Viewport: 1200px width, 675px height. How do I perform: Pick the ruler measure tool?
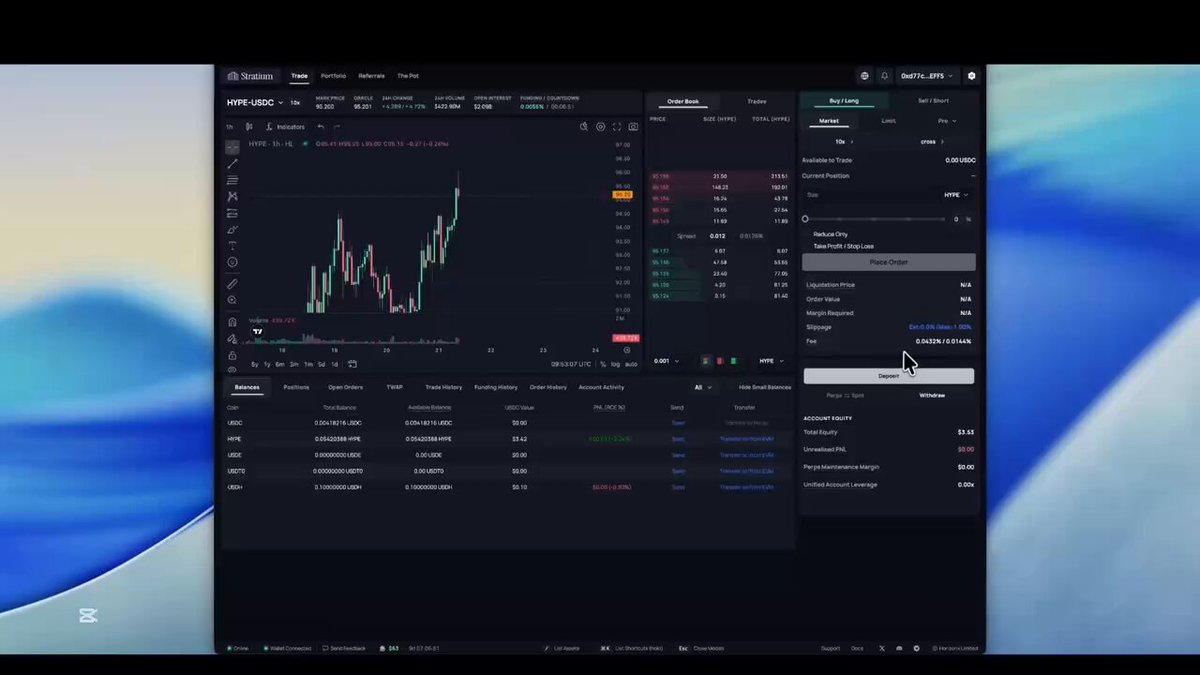coord(232,284)
